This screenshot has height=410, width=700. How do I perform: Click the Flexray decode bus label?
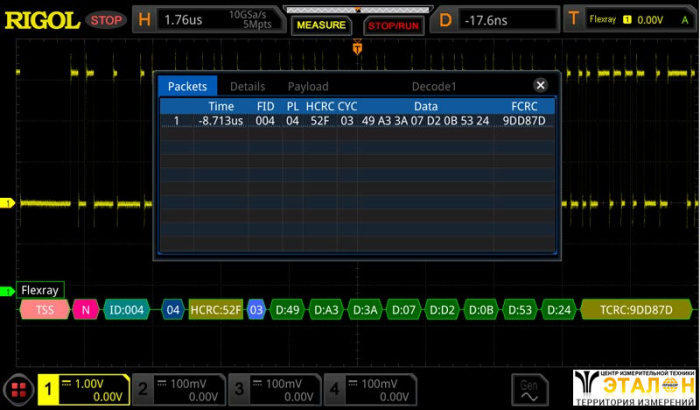(x=41, y=290)
